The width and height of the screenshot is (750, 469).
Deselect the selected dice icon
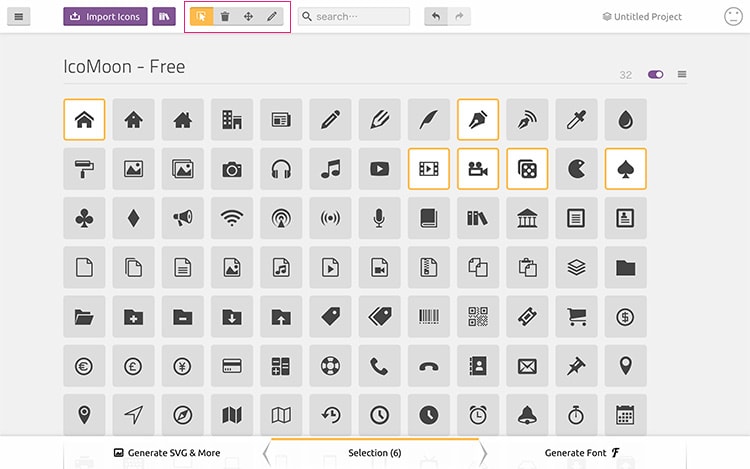pyautogui.click(x=527, y=169)
